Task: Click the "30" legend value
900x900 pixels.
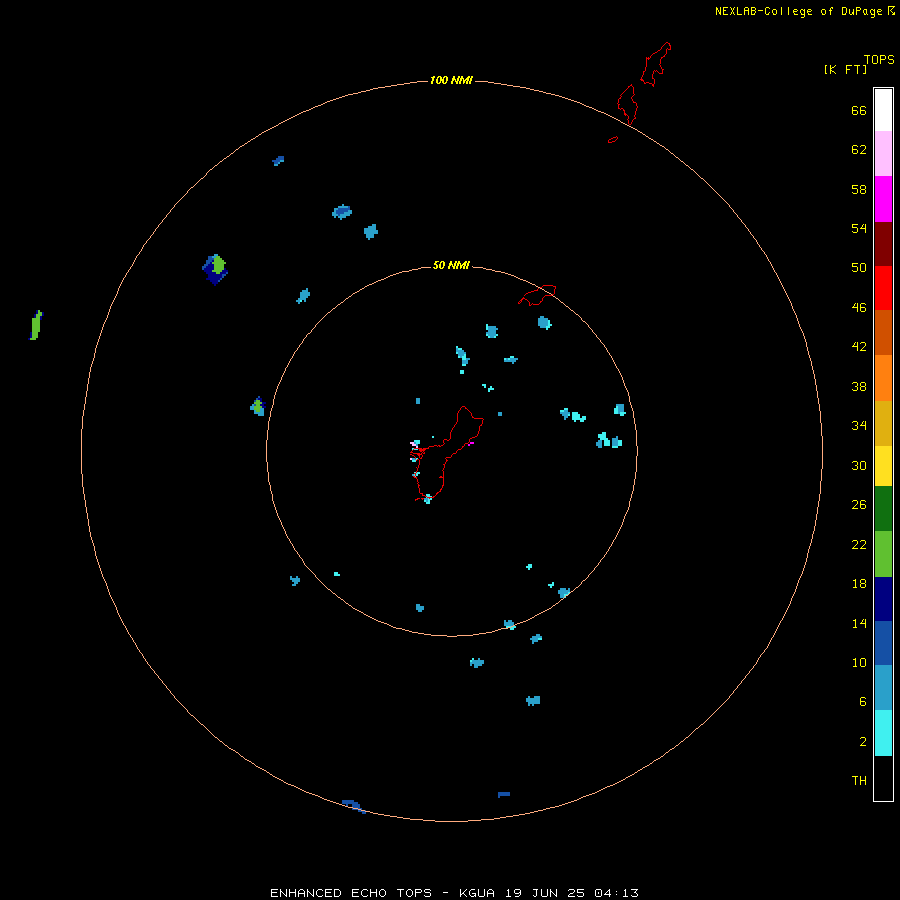Action: 859,465
